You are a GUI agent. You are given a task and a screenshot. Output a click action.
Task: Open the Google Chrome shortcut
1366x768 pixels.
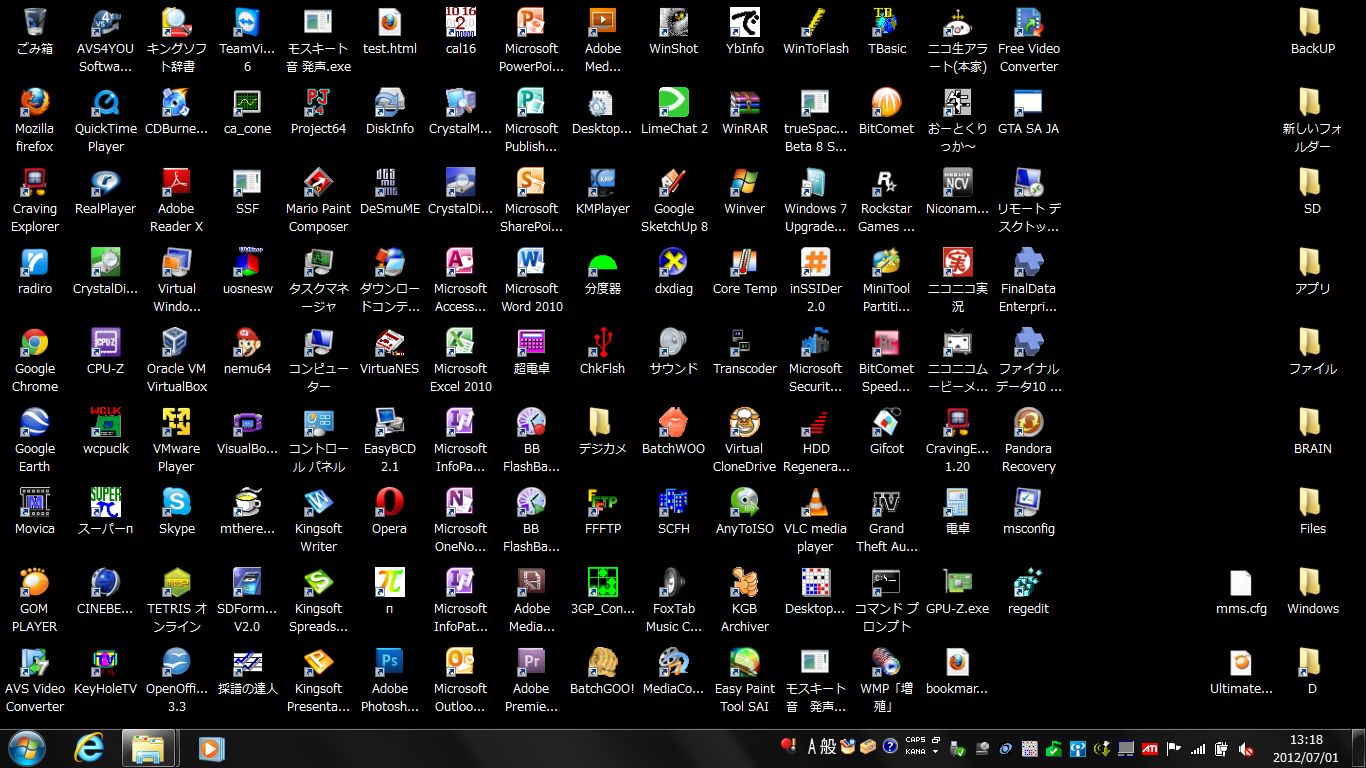(35, 360)
